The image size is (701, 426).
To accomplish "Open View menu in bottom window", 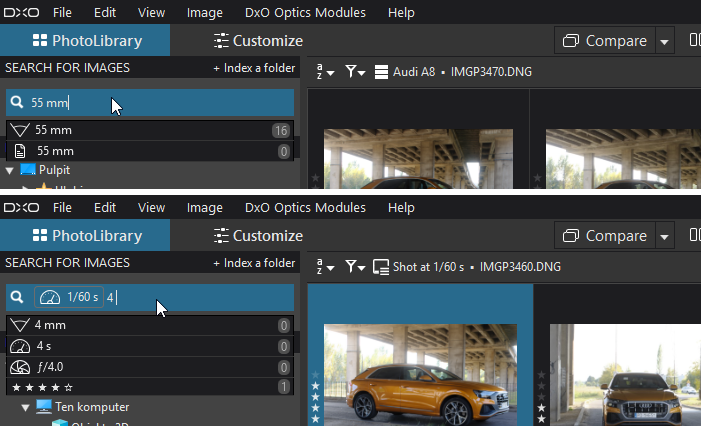I will [151, 207].
